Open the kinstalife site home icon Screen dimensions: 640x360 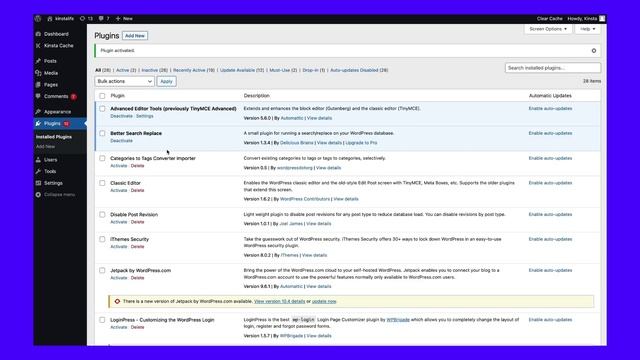(50, 18)
